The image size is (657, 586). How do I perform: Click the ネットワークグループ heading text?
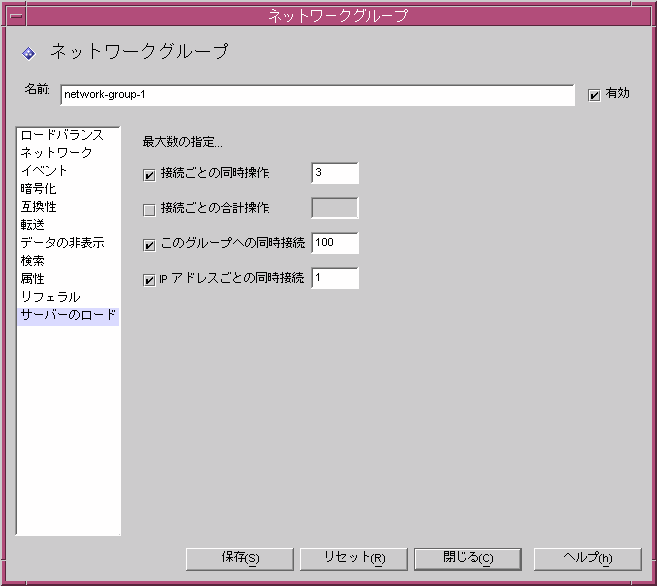coord(139,51)
